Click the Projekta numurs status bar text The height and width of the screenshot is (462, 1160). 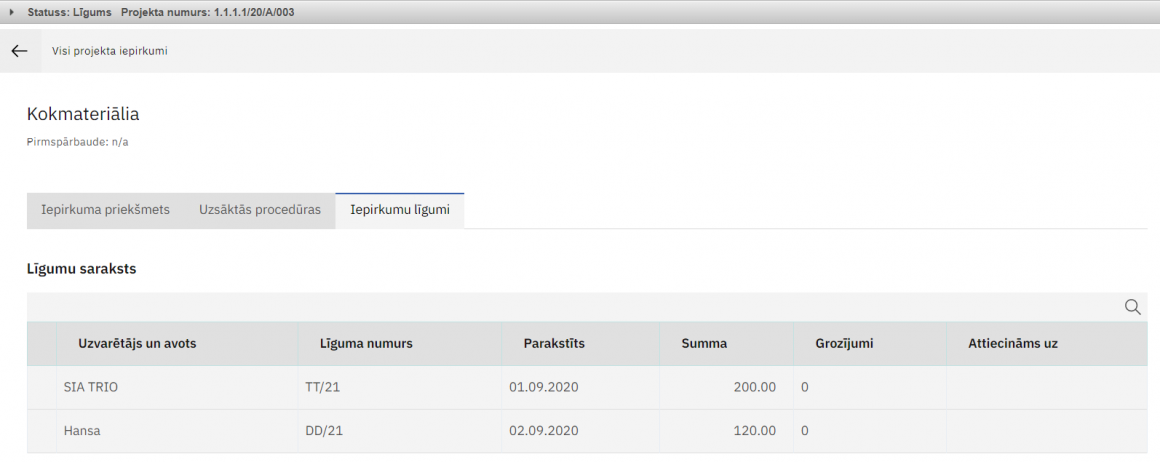coord(207,12)
